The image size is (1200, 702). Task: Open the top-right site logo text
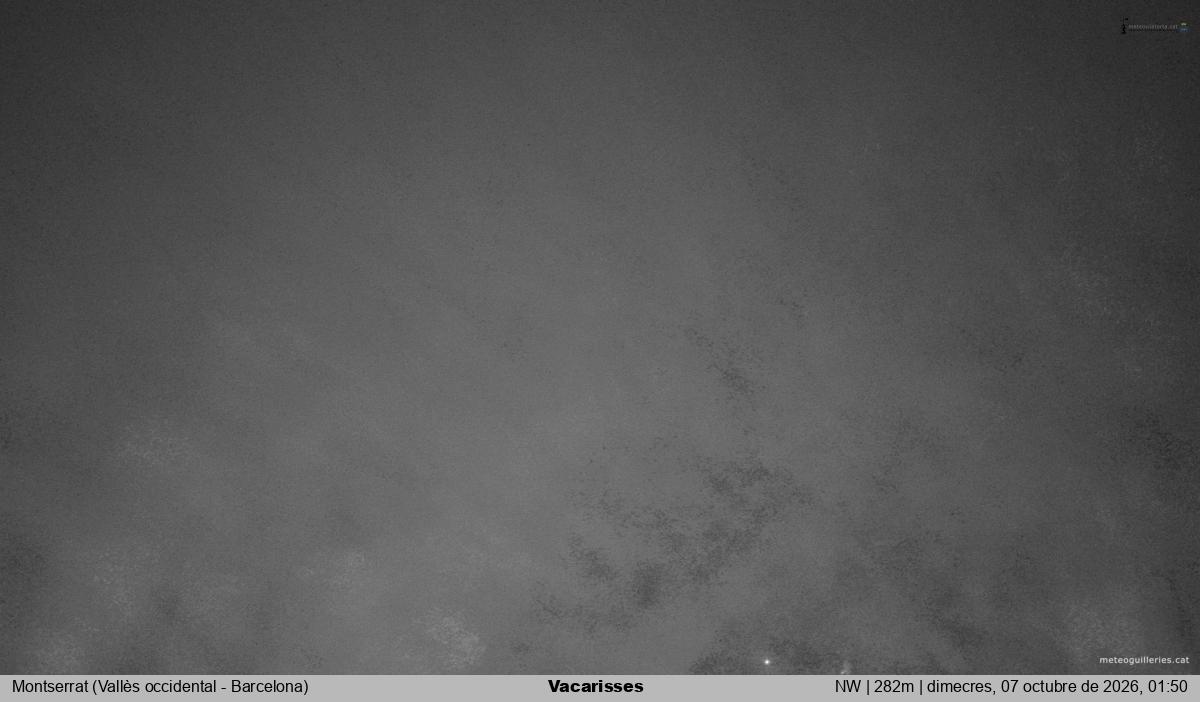[1153, 27]
